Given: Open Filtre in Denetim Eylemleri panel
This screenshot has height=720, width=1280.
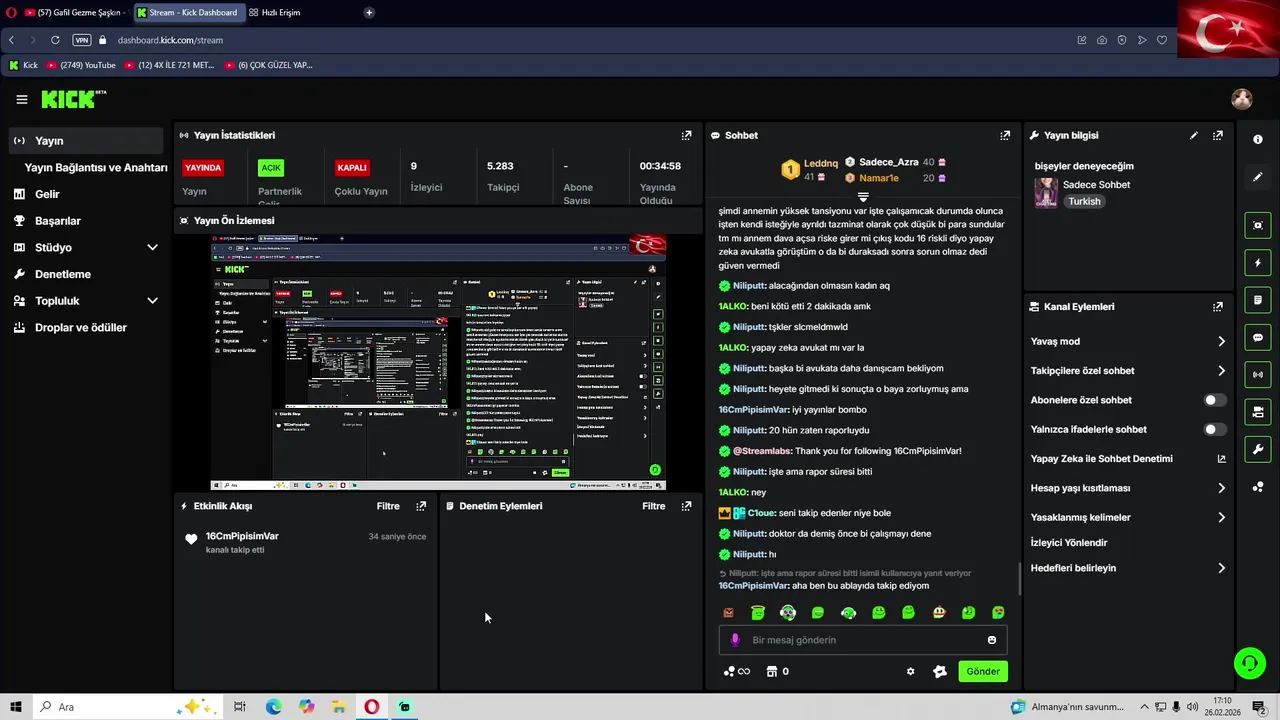Looking at the screenshot, I should coord(653,506).
